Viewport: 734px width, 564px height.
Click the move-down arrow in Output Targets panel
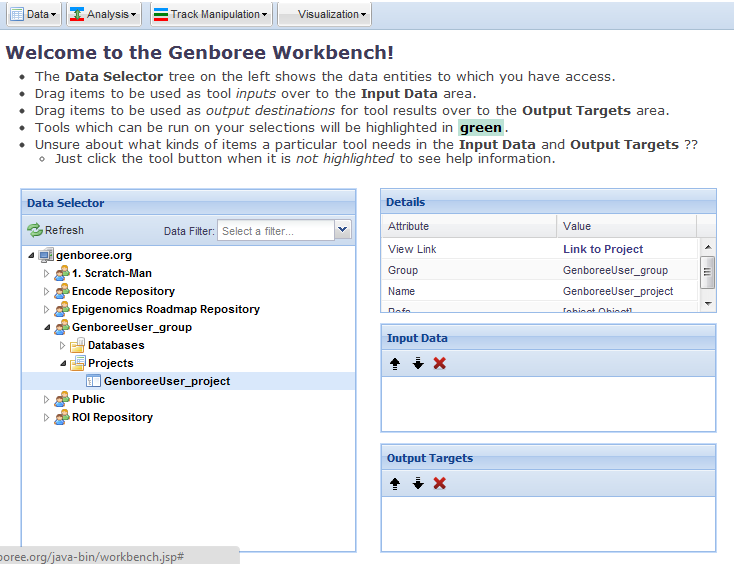tap(418, 483)
